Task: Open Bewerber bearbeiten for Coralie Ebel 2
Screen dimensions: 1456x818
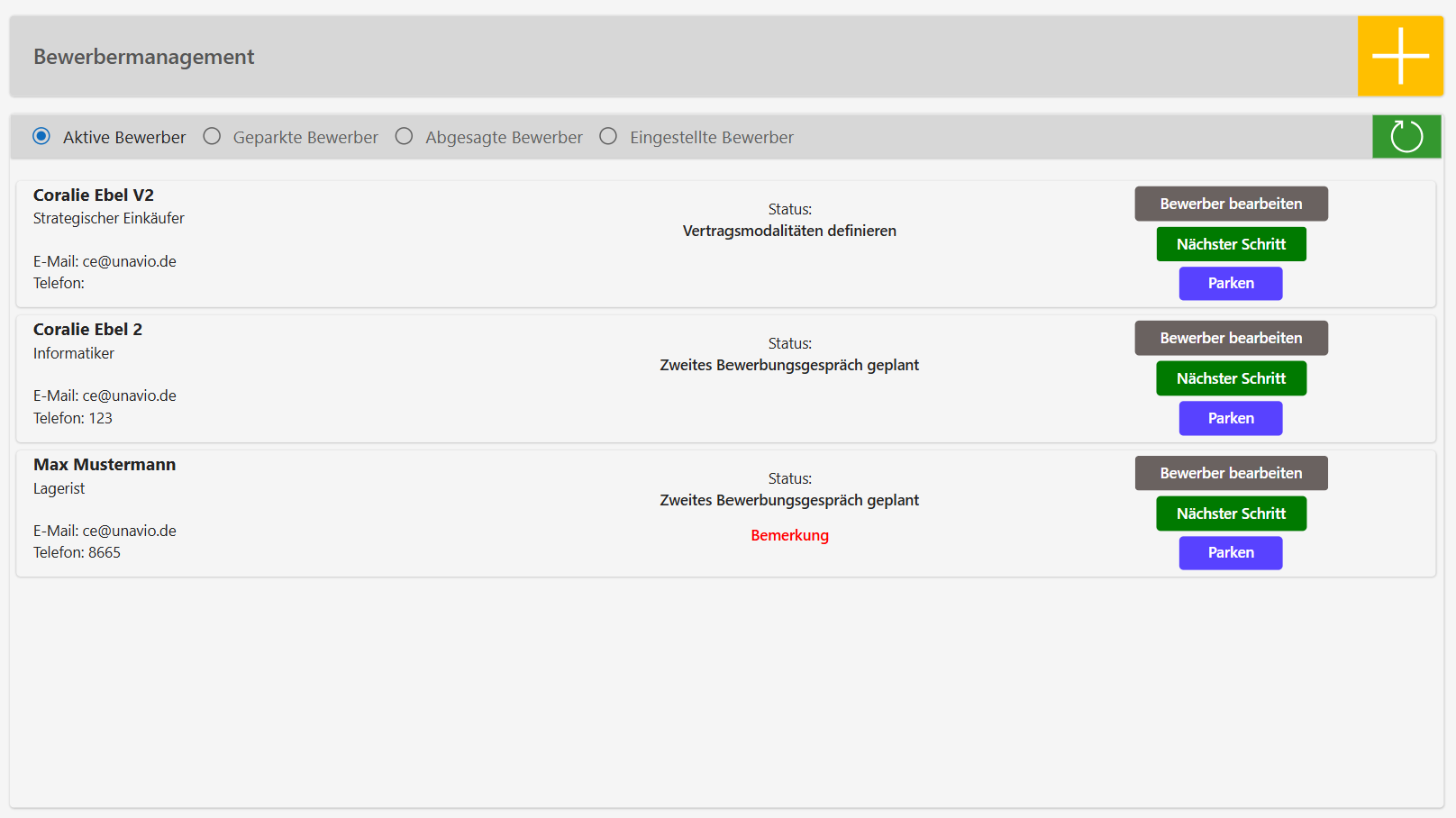Action: pos(1231,338)
